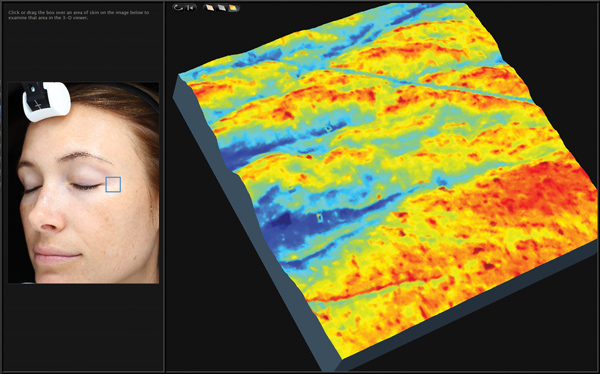The width and height of the screenshot is (600, 374).
Task: Click the instruction text above the face image
Action: 78,15
